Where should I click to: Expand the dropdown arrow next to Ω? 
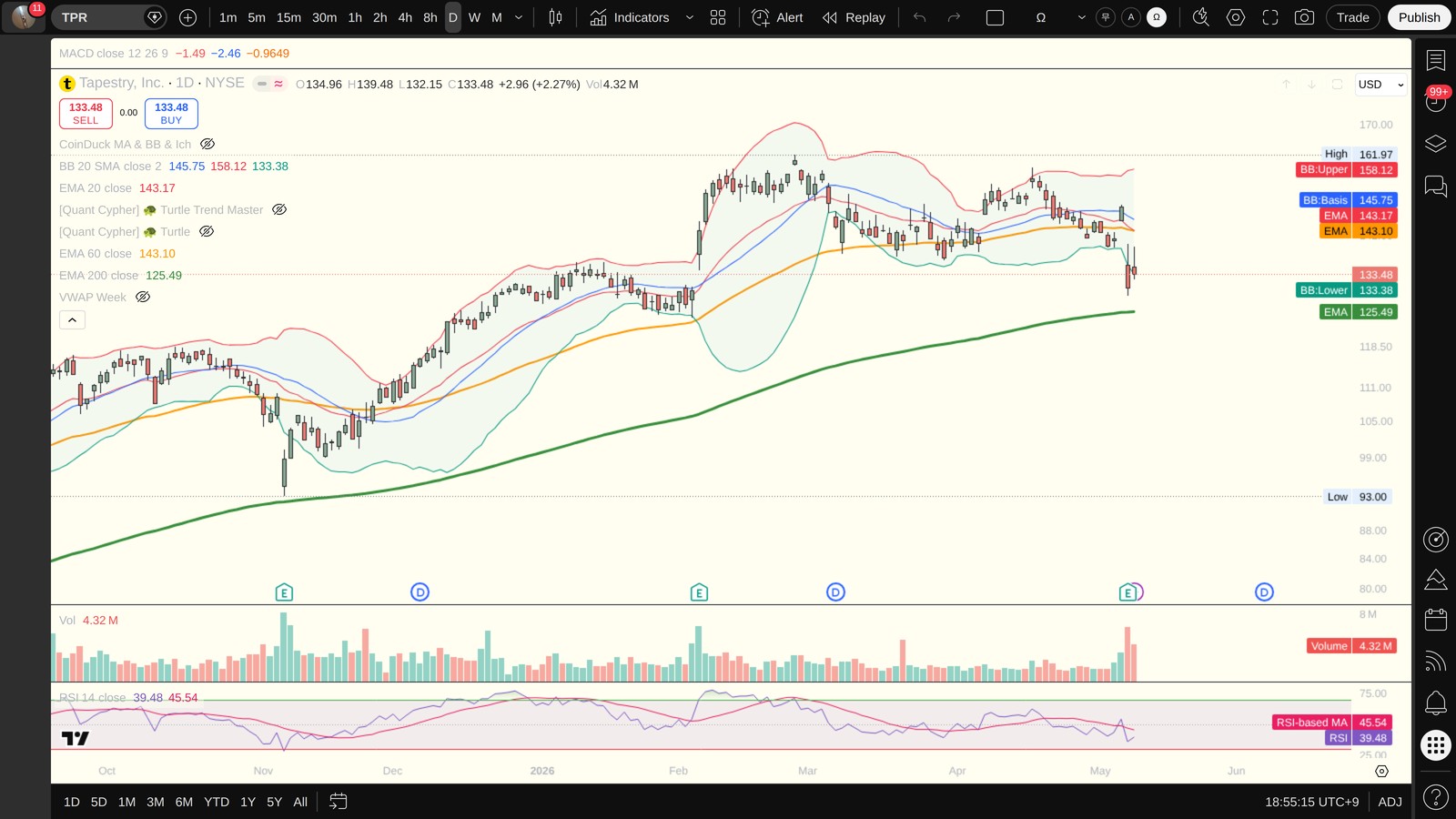coord(1081,17)
